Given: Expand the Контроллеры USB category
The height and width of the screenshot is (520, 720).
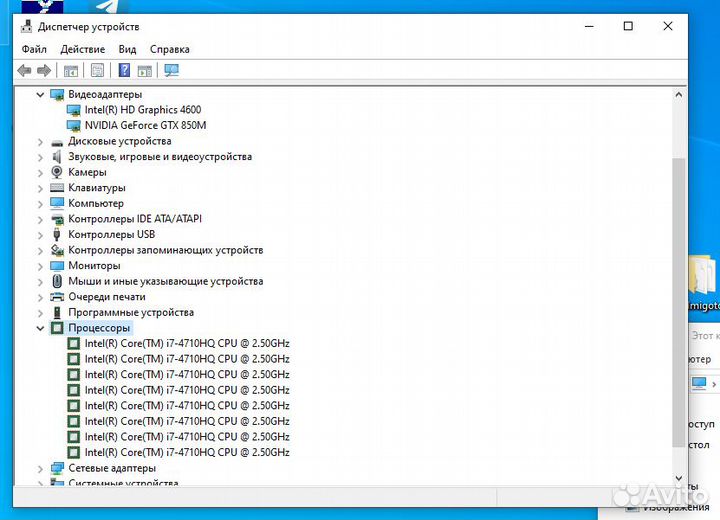Looking at the screenshot, I should [x=41, y=234].
